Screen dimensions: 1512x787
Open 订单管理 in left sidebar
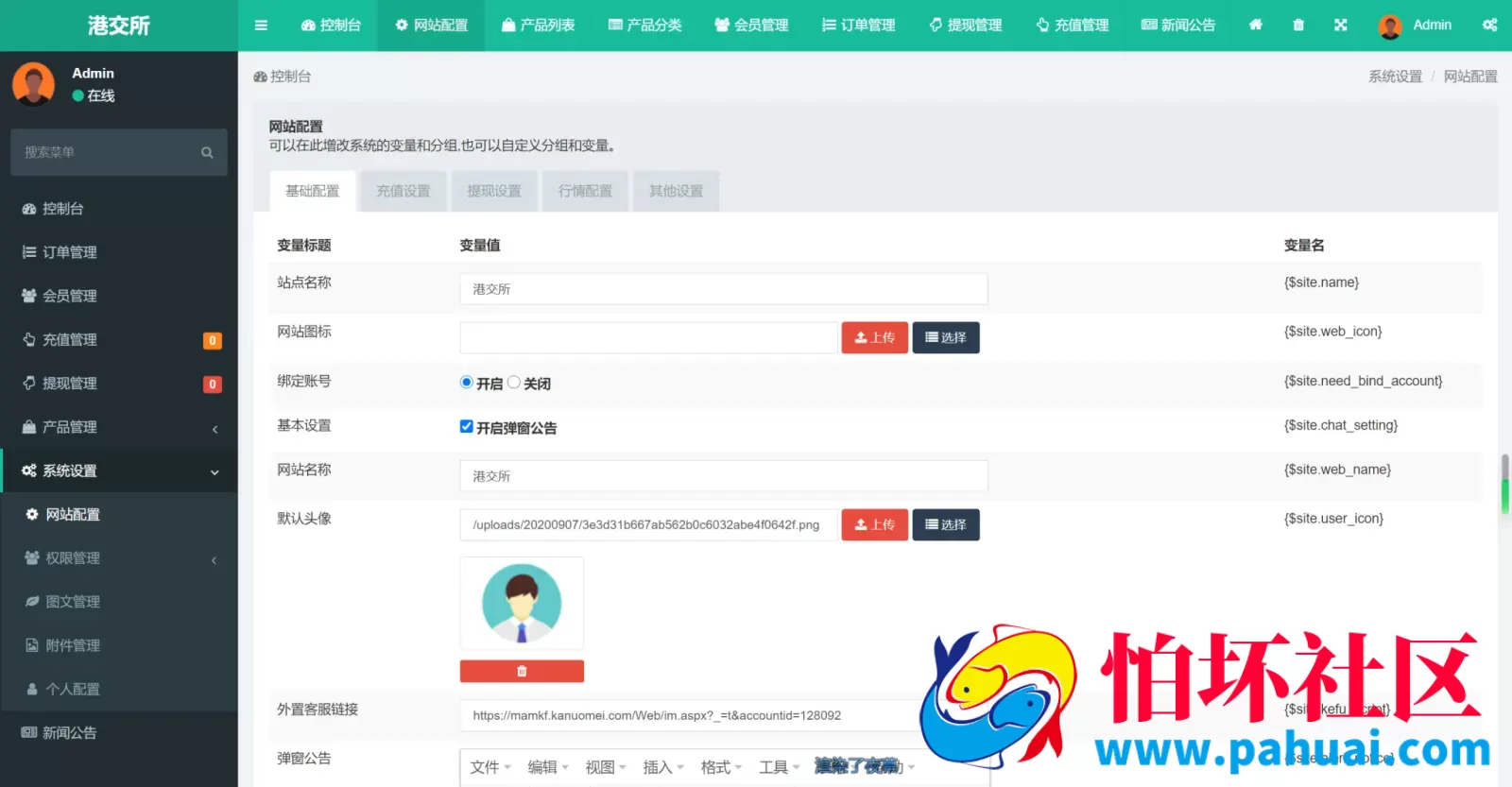point(119,252)
